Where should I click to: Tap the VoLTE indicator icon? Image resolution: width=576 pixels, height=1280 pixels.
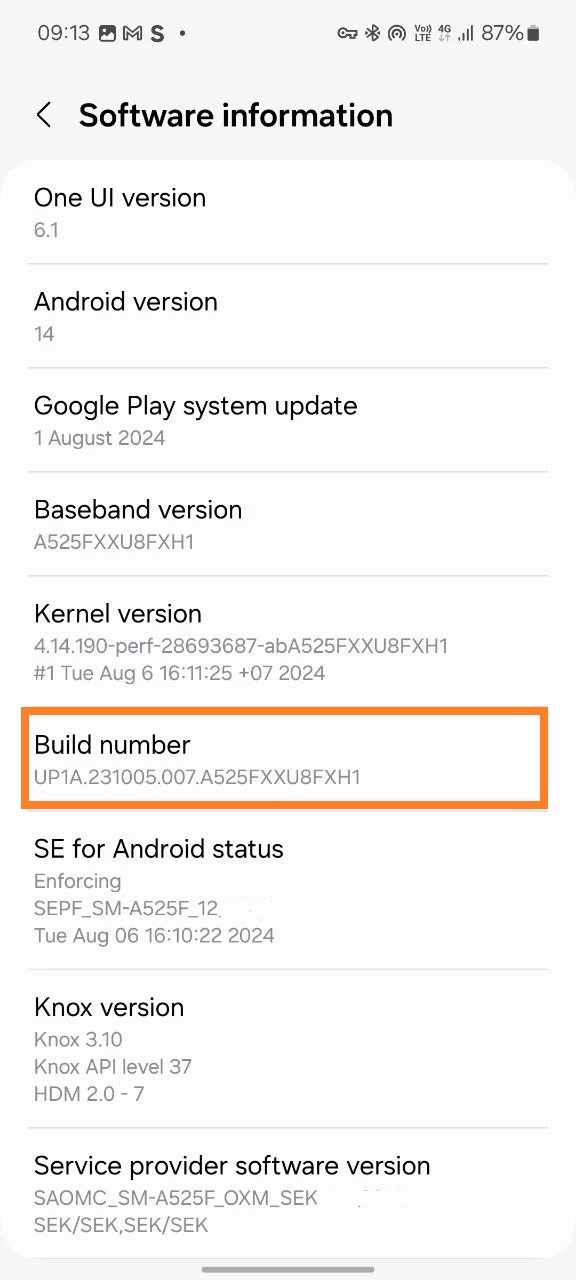[422, 33]
